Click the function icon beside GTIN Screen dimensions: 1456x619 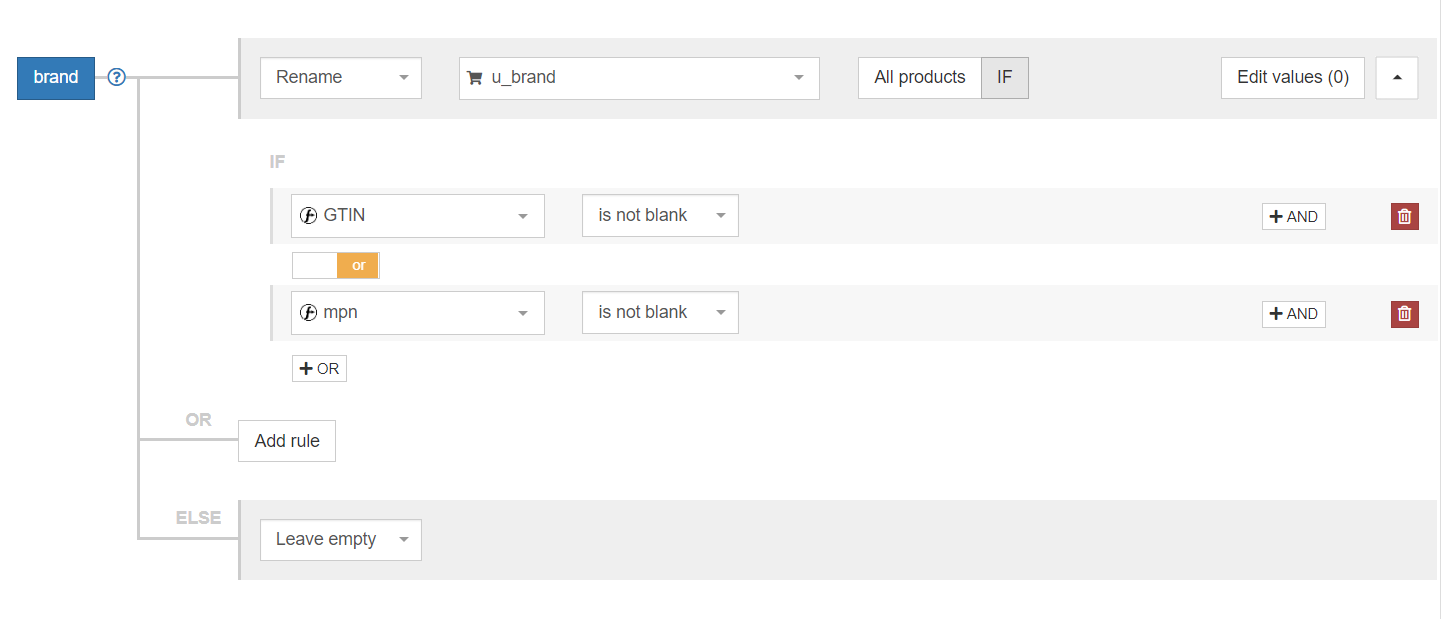pyautogui.click(x=309, y=215)
